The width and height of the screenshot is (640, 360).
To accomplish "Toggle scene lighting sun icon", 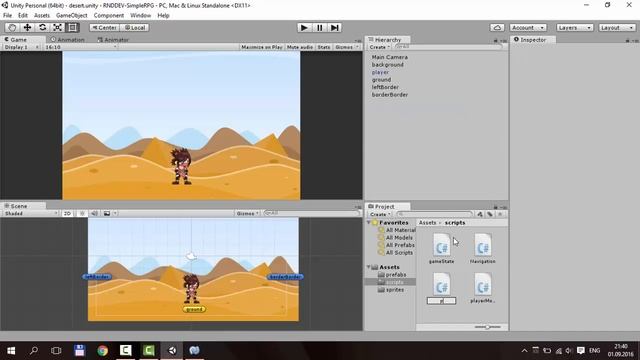I will pyautogui.click(x=82, y=213).
